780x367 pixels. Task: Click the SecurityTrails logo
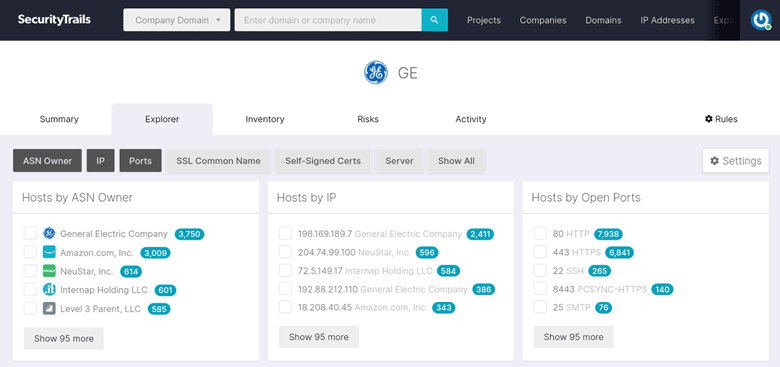coord(54,20)
